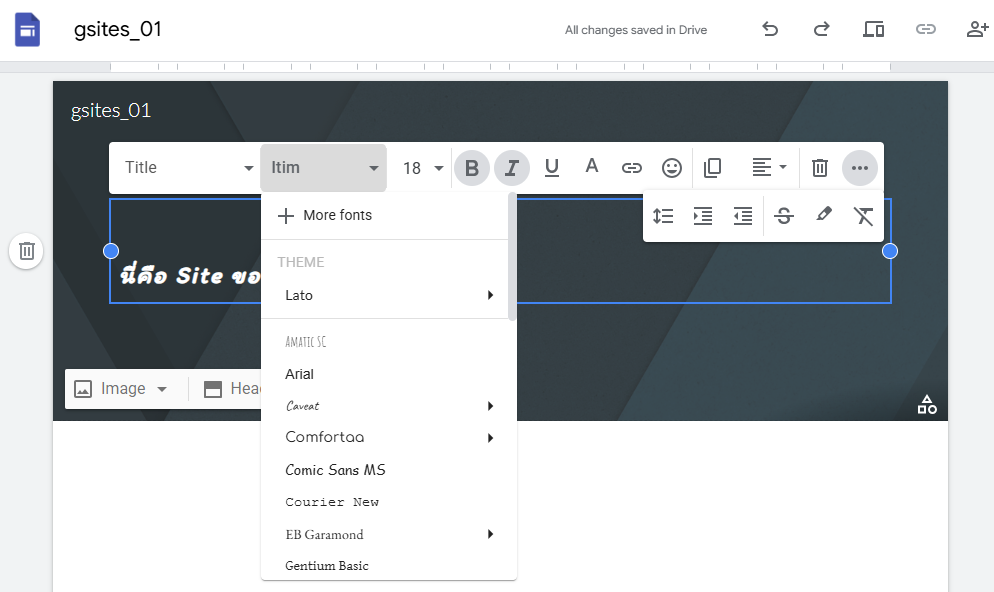Click the line spacing icon

pos(663,216)
